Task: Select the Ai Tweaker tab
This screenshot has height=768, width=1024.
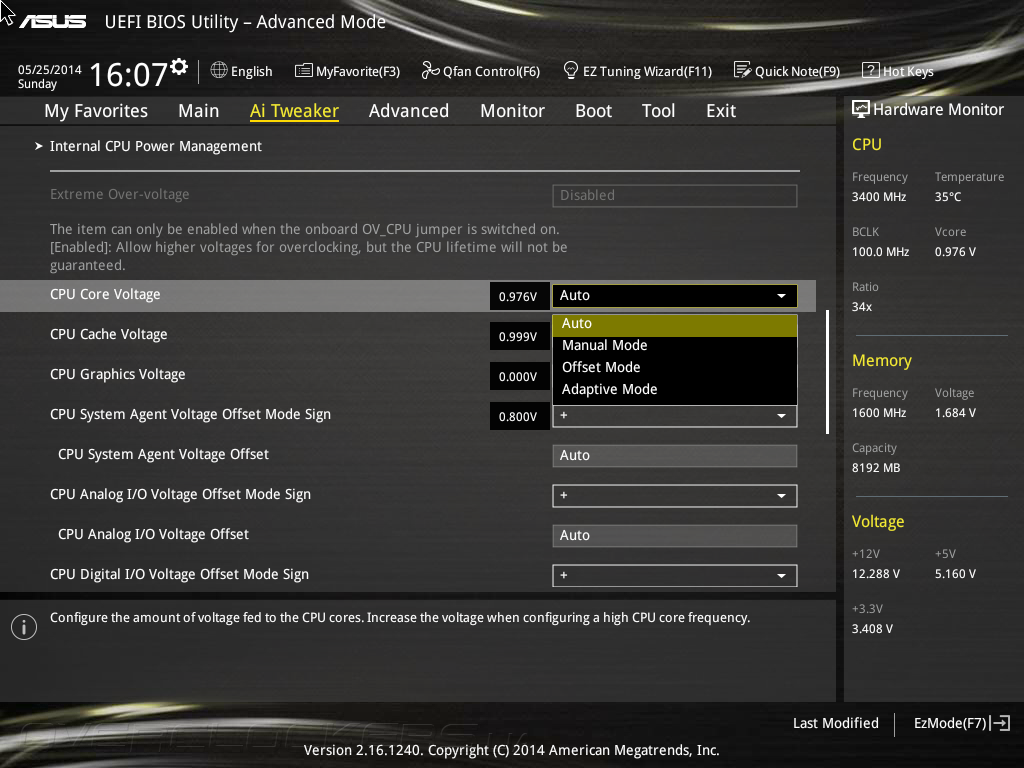Action: pyautogui.click(x=294, y=111)
